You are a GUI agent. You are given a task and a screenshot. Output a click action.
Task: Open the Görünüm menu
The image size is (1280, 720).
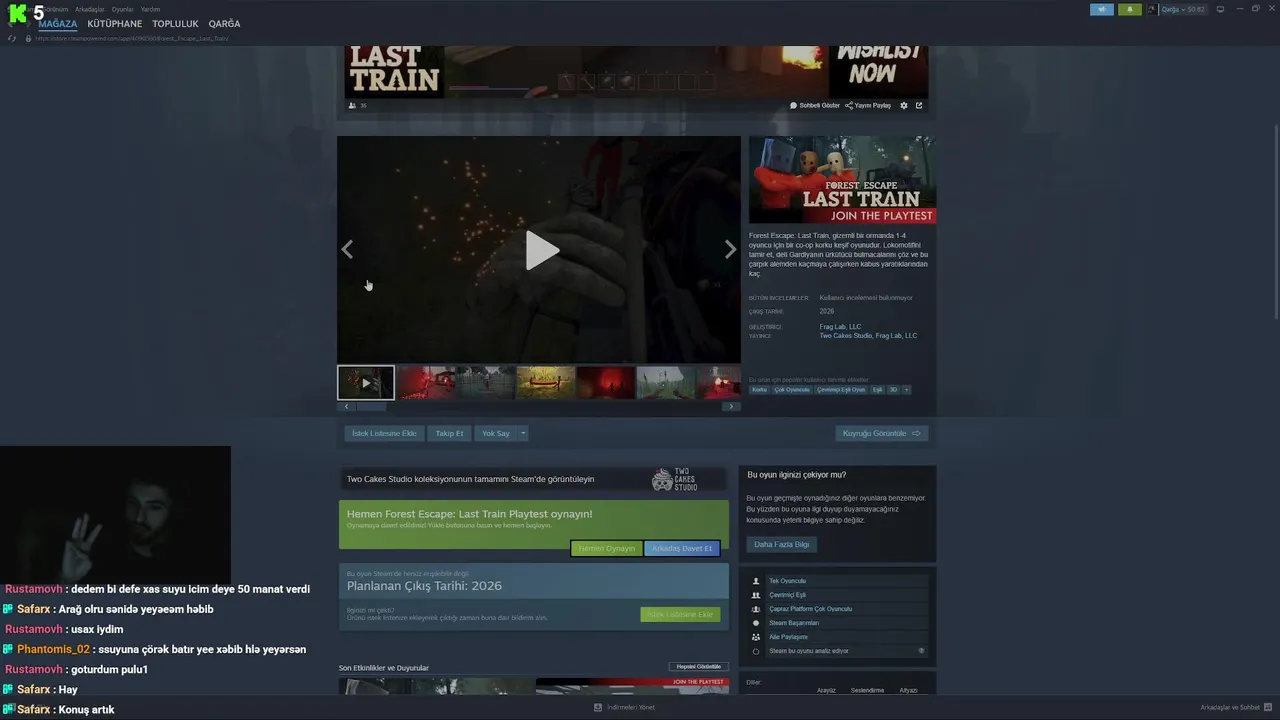click(x=55, y=9)
